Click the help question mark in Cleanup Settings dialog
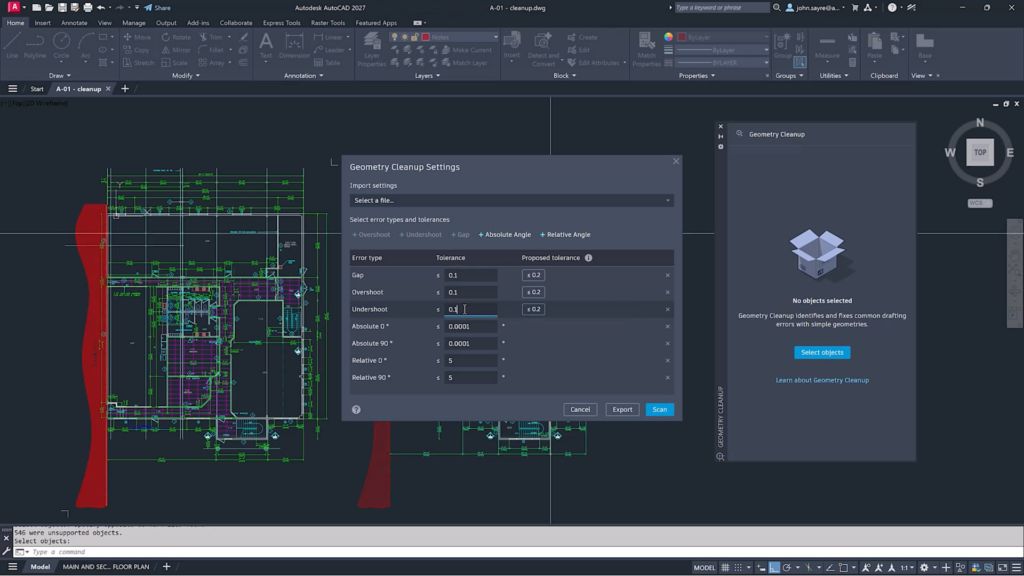The height and width of the screenshot is (576, 1024). coord(356,409)
